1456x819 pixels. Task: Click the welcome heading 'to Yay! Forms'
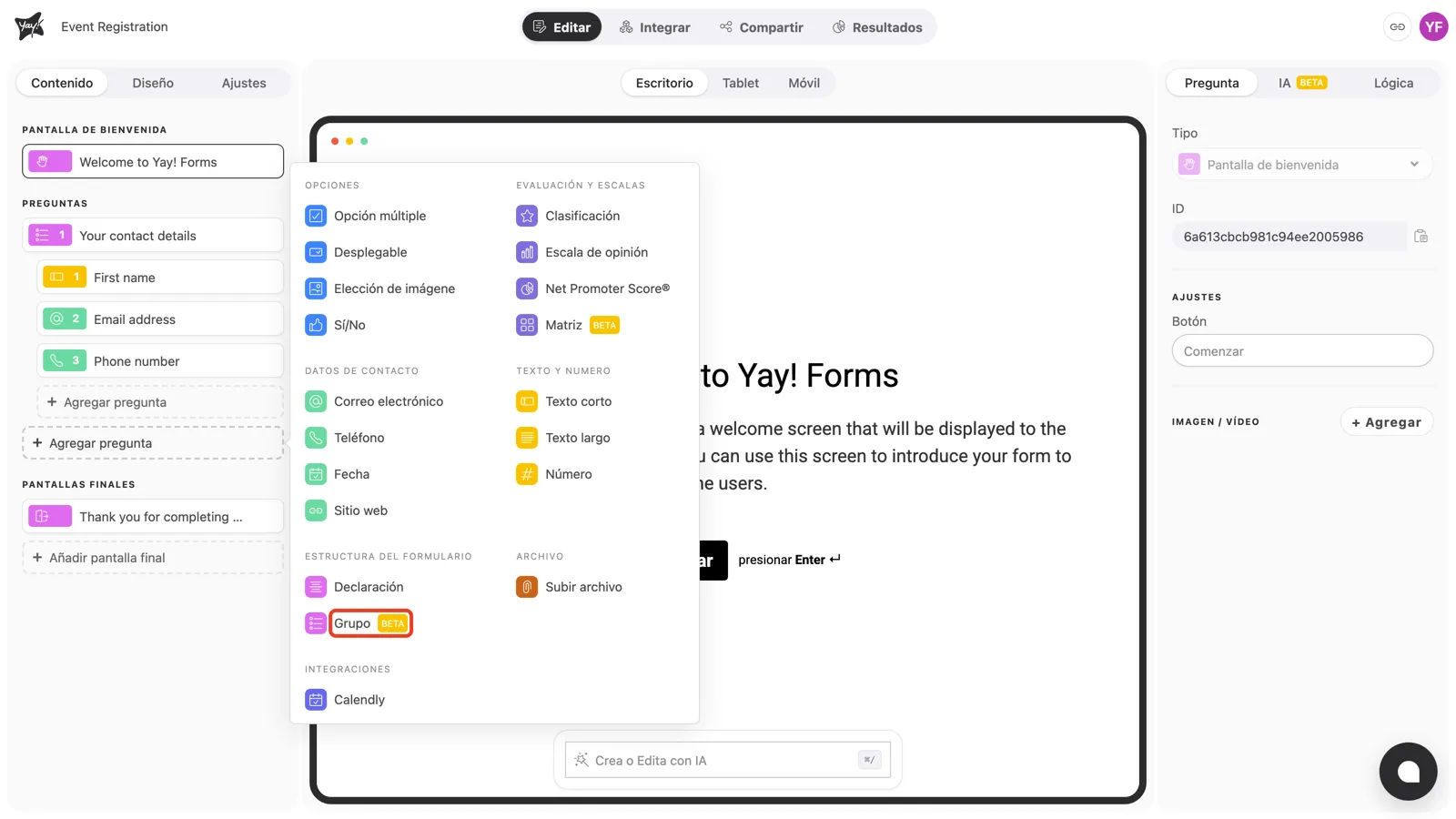800,376
